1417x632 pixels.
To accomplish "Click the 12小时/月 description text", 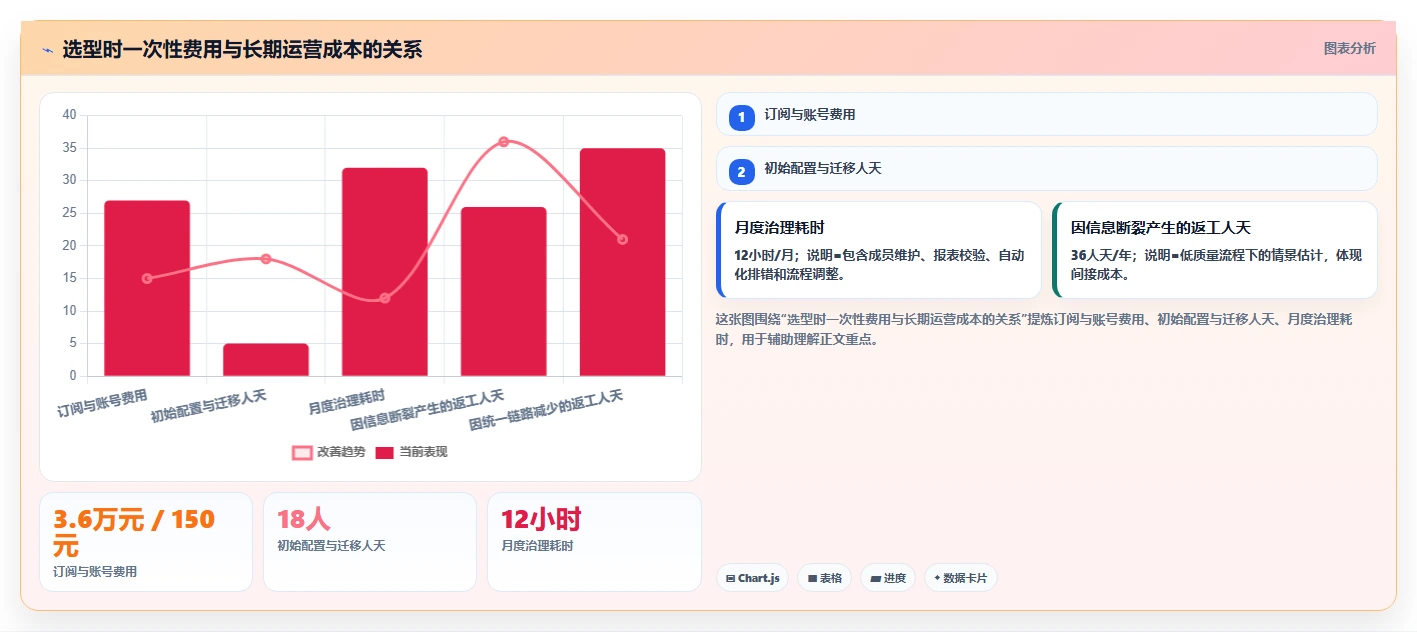I will point(879,264).
